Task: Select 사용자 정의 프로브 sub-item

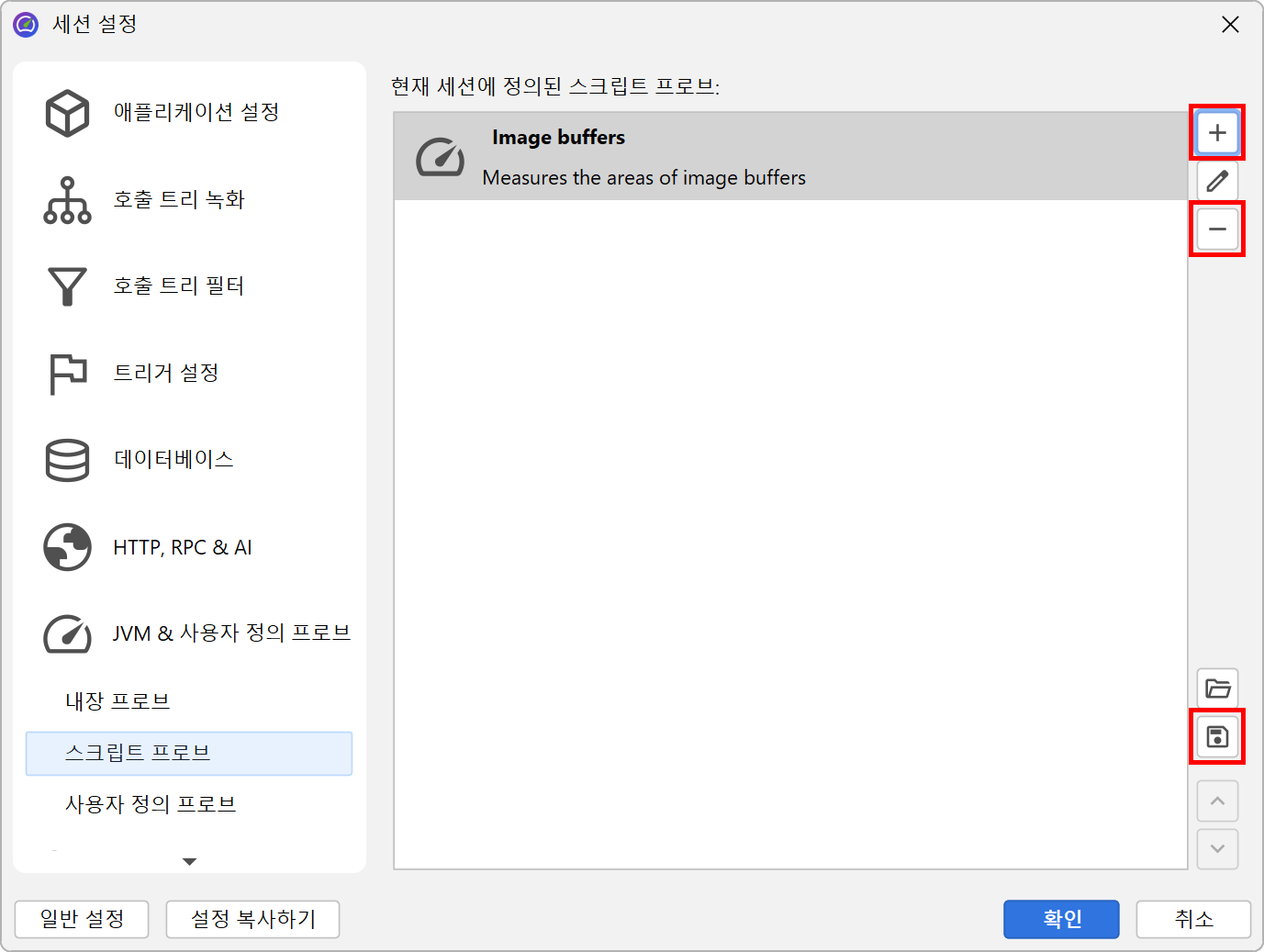Action: (151, 804)
